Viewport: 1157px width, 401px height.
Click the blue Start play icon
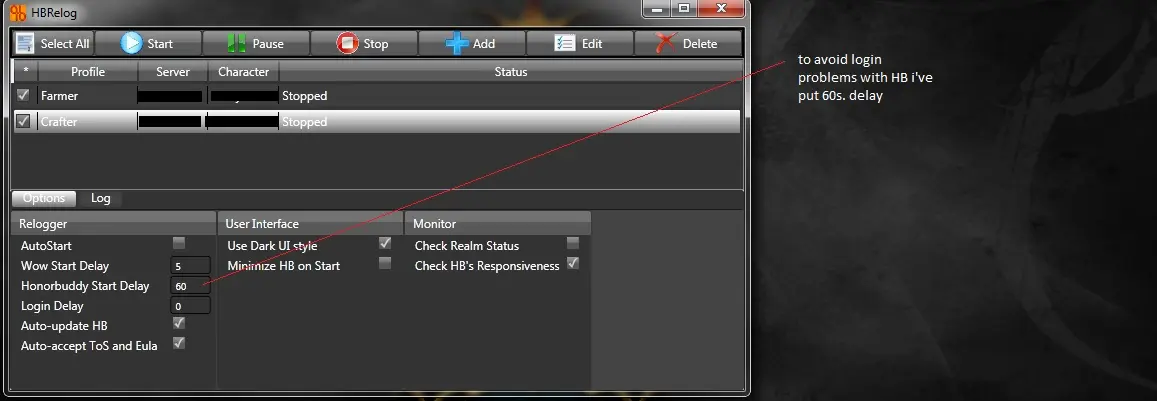click(131, 44)
